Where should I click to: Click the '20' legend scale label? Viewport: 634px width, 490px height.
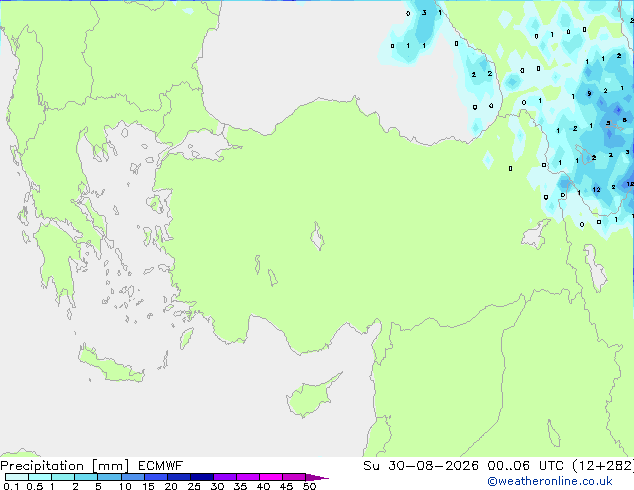pos(171,486)
